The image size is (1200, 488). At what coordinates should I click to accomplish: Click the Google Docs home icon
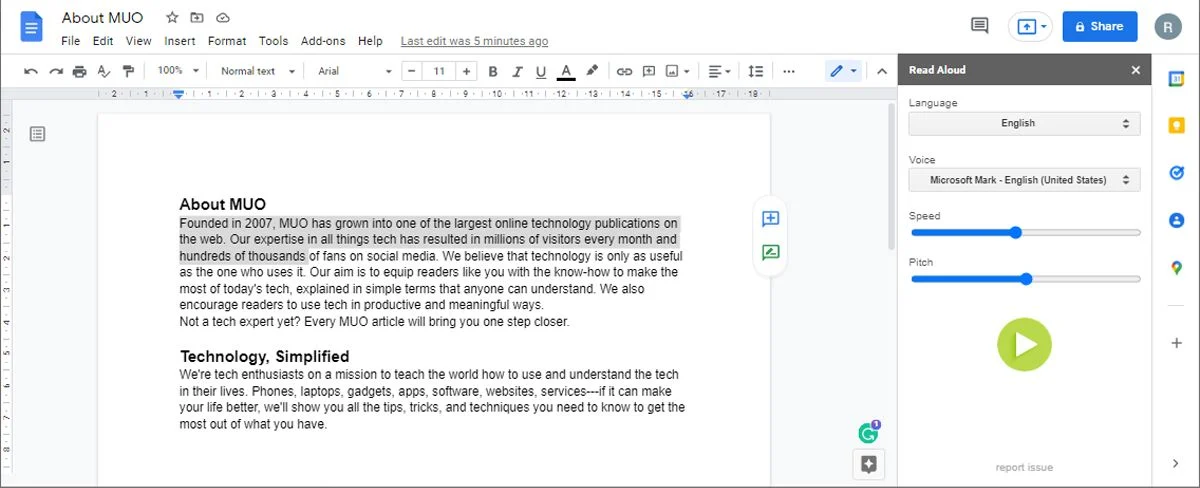31,27
